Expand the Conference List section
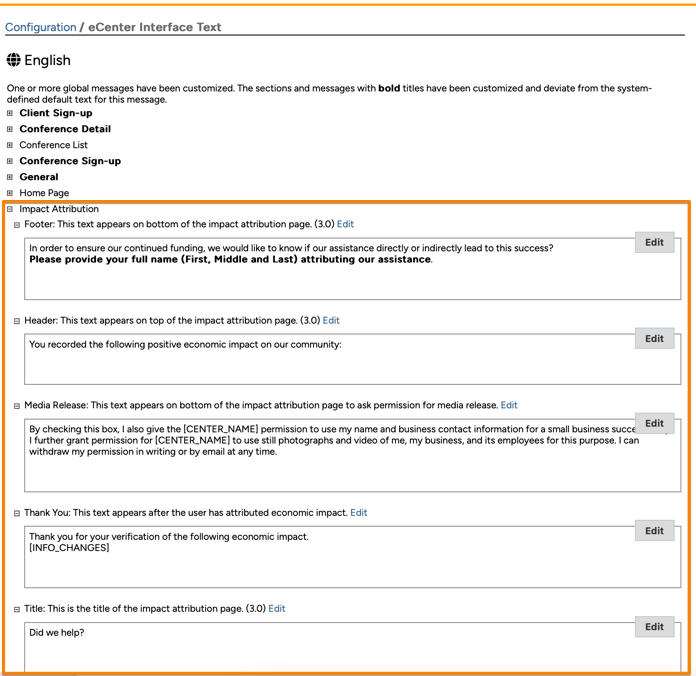Image resolution: width=696 pixels, height=676 pixels. [10, 145]
